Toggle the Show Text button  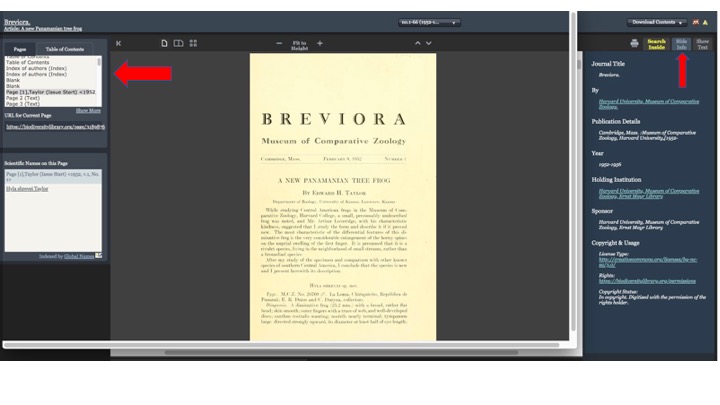pos(703,44)
